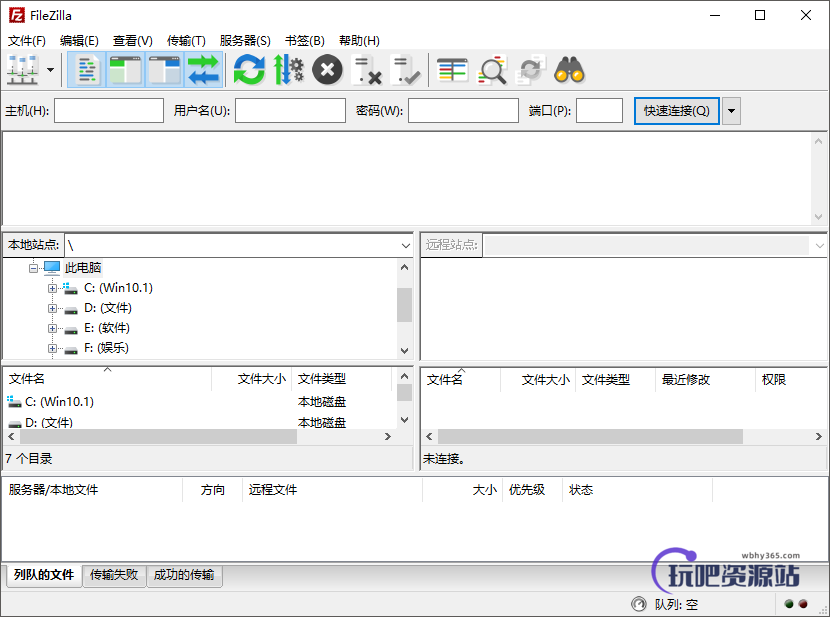Open the 帮助(H) menu
This screenshot has width=830, height=617.
[x=359, y=41]
